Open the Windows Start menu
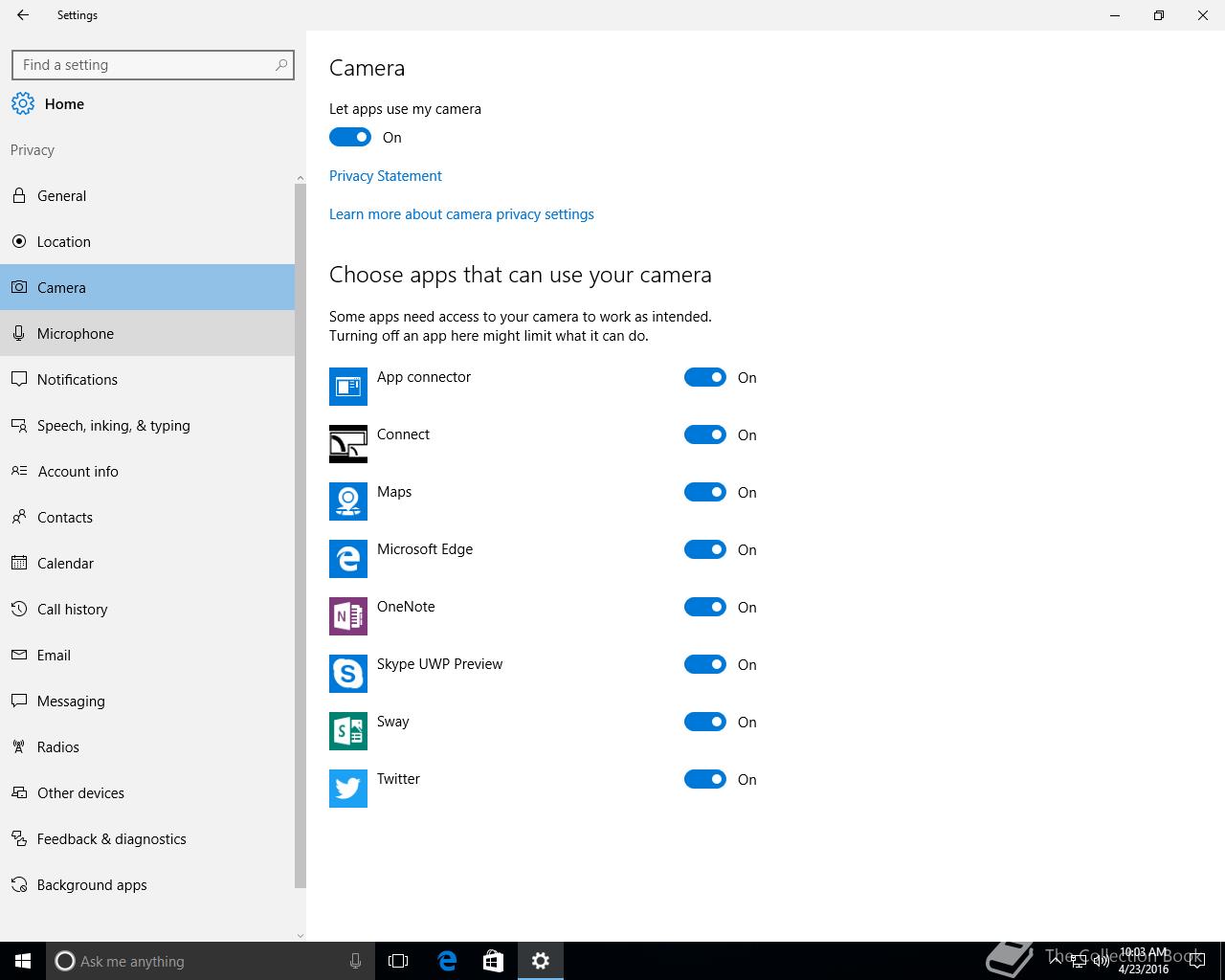Screen dimensions: 1225x980 23,961
